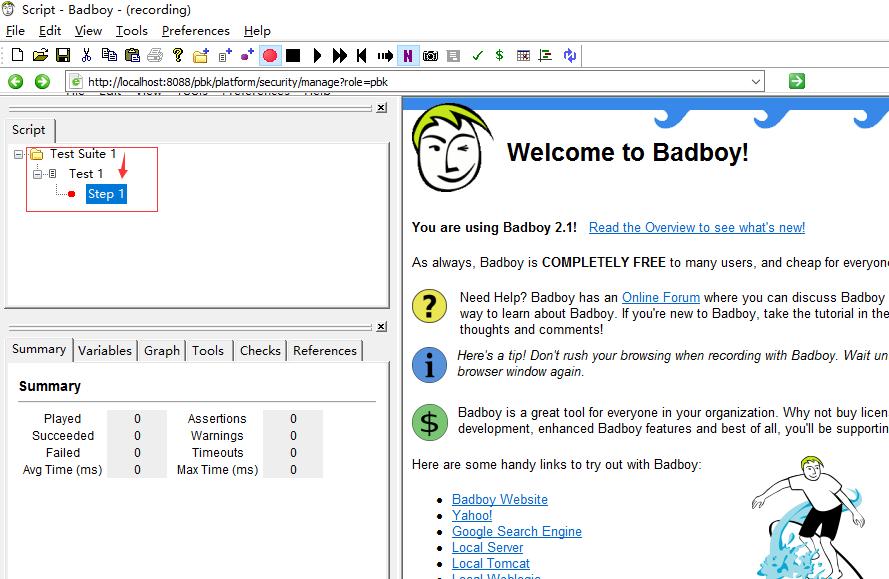Toggle the purple N navigation mode button

pos(408,56)
